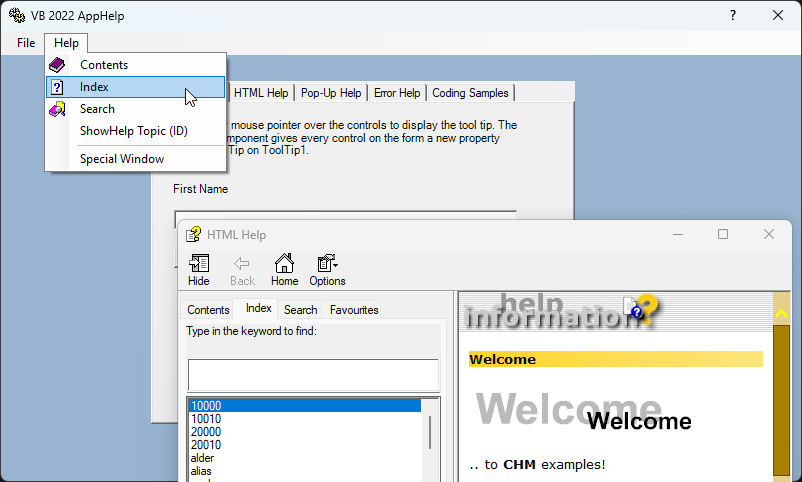Choose Special Window from Help menu
The width and height of the screenshot is (802, 482).
click(x=136, y=159)
